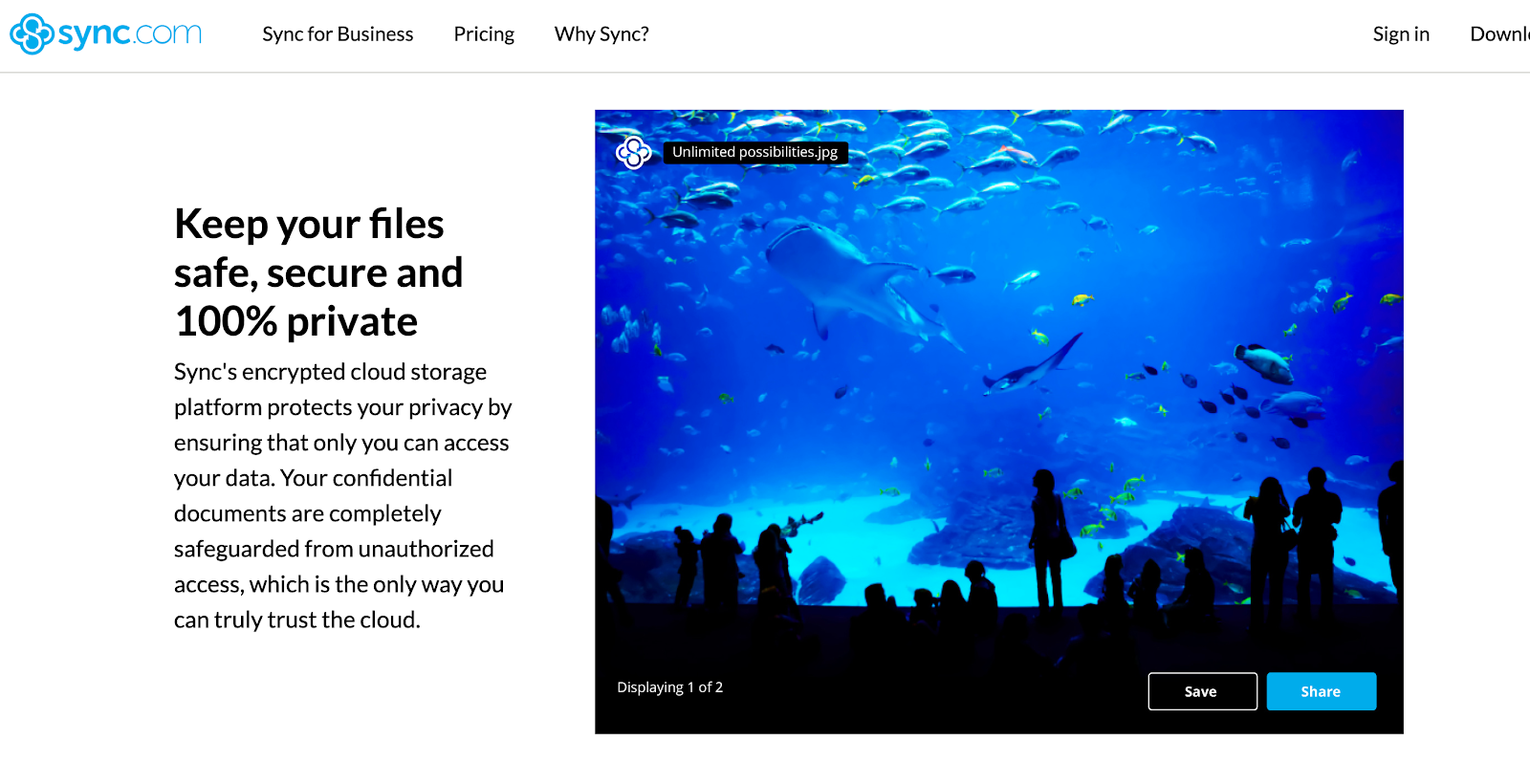
Task: Click Sync icon on image preview
Action: click(633, 152)
